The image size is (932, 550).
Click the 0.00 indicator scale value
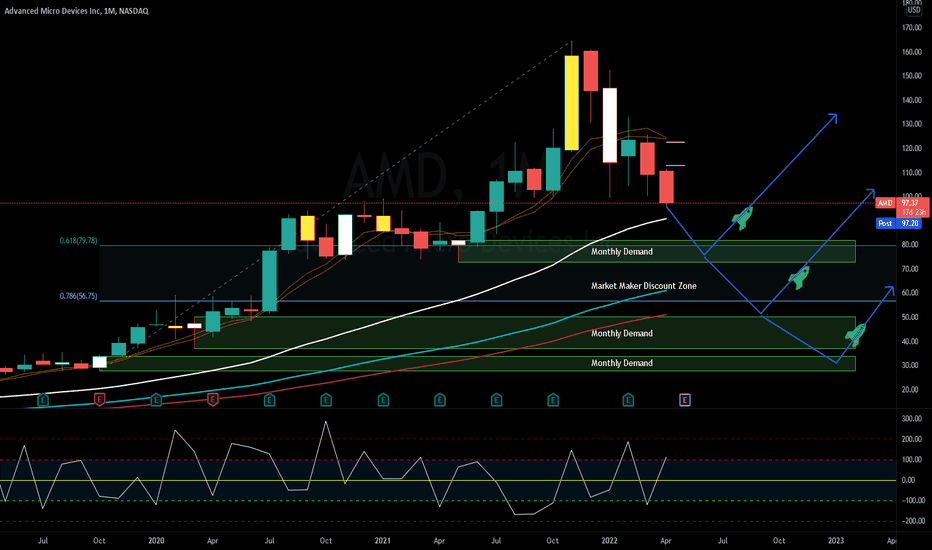coord(908,480)
